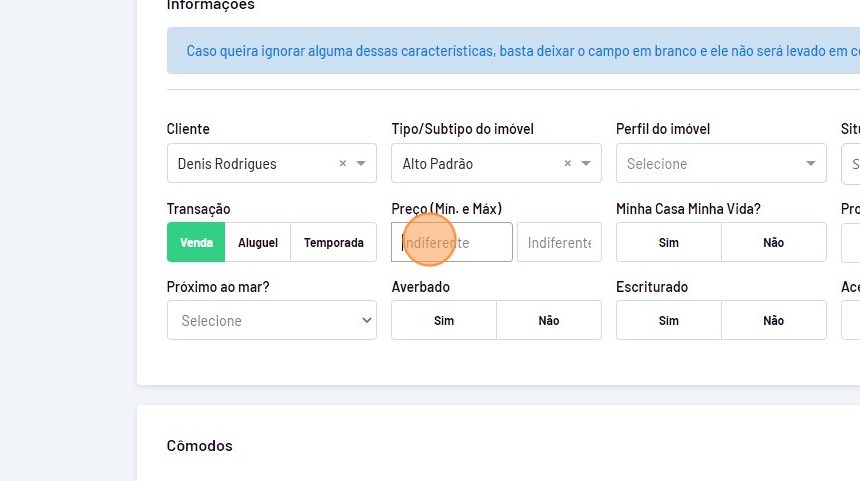Open the Próximo ao mar select box
Image resolution: width=860 pixels, height=481 pixels.
pyautogui.click(x=271, y=321)
